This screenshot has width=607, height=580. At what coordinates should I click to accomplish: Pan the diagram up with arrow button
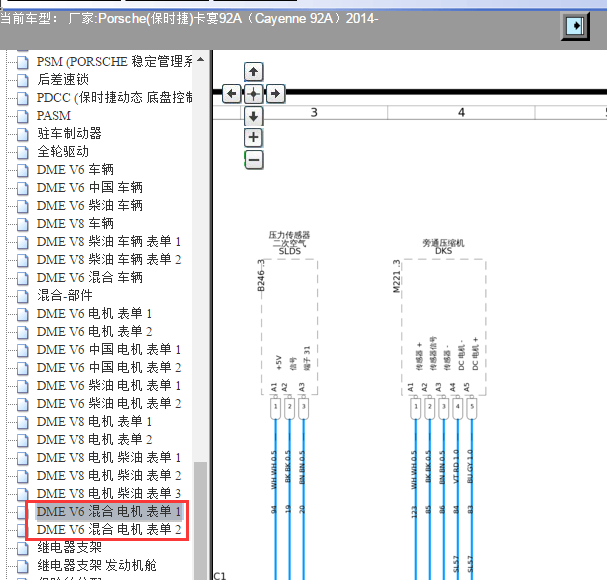[254, 72]
